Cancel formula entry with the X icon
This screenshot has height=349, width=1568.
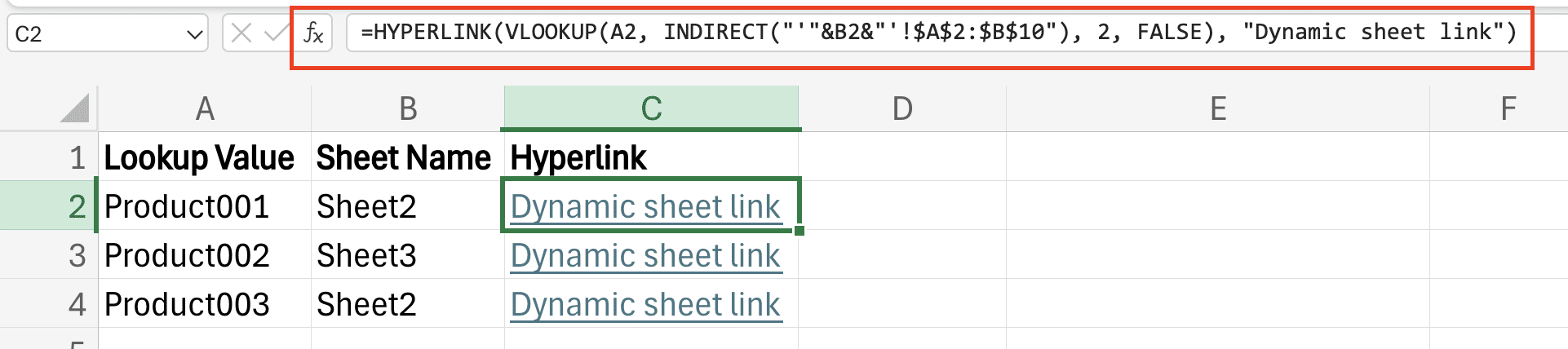click(241, 33)
